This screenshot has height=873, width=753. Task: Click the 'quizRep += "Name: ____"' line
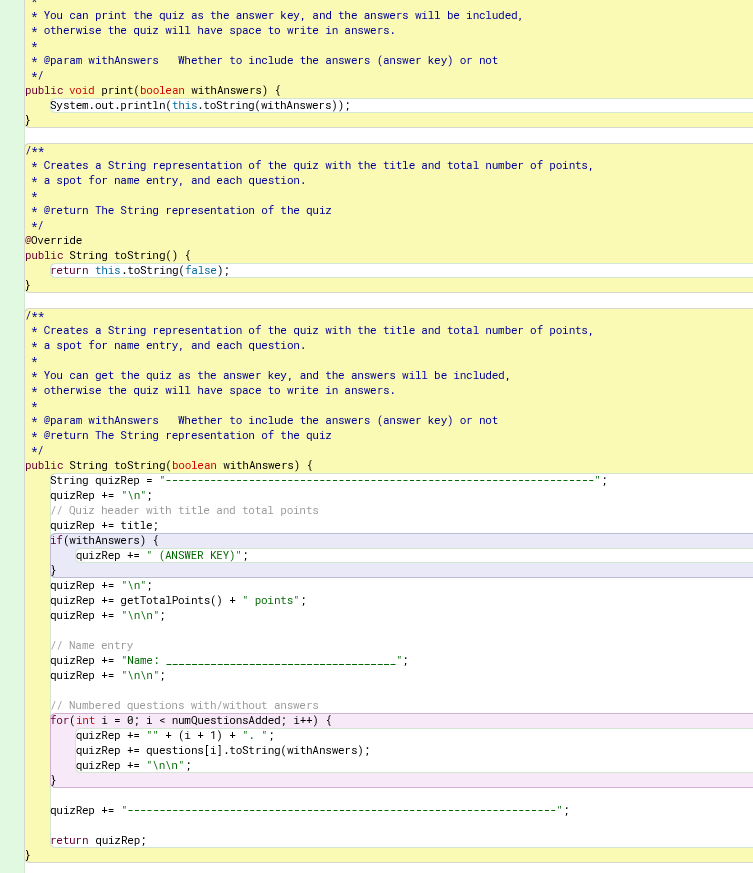pos(229,661)
